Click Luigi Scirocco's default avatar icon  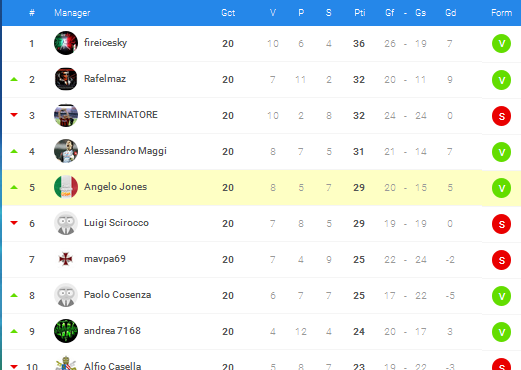66,223
